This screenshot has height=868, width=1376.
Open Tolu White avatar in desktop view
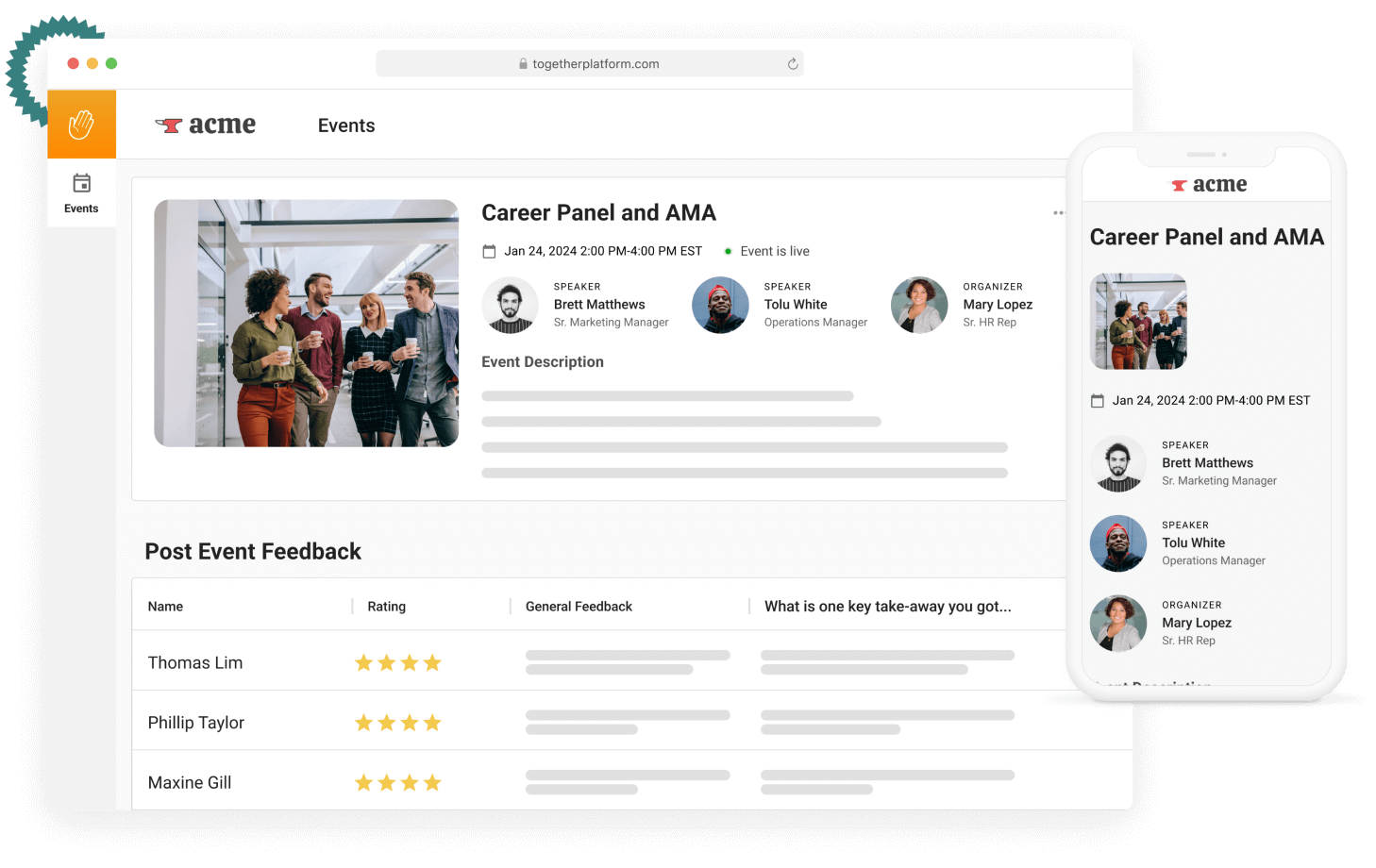click(721, 305)
